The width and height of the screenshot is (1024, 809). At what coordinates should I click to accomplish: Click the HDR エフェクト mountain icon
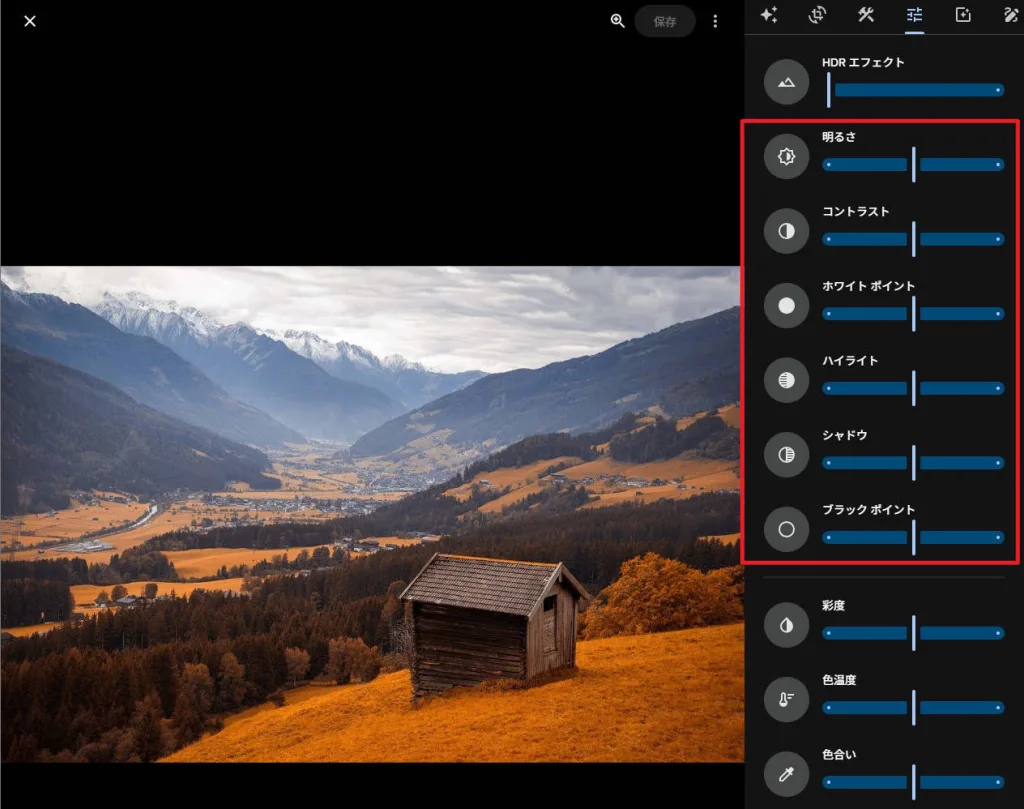786,82
